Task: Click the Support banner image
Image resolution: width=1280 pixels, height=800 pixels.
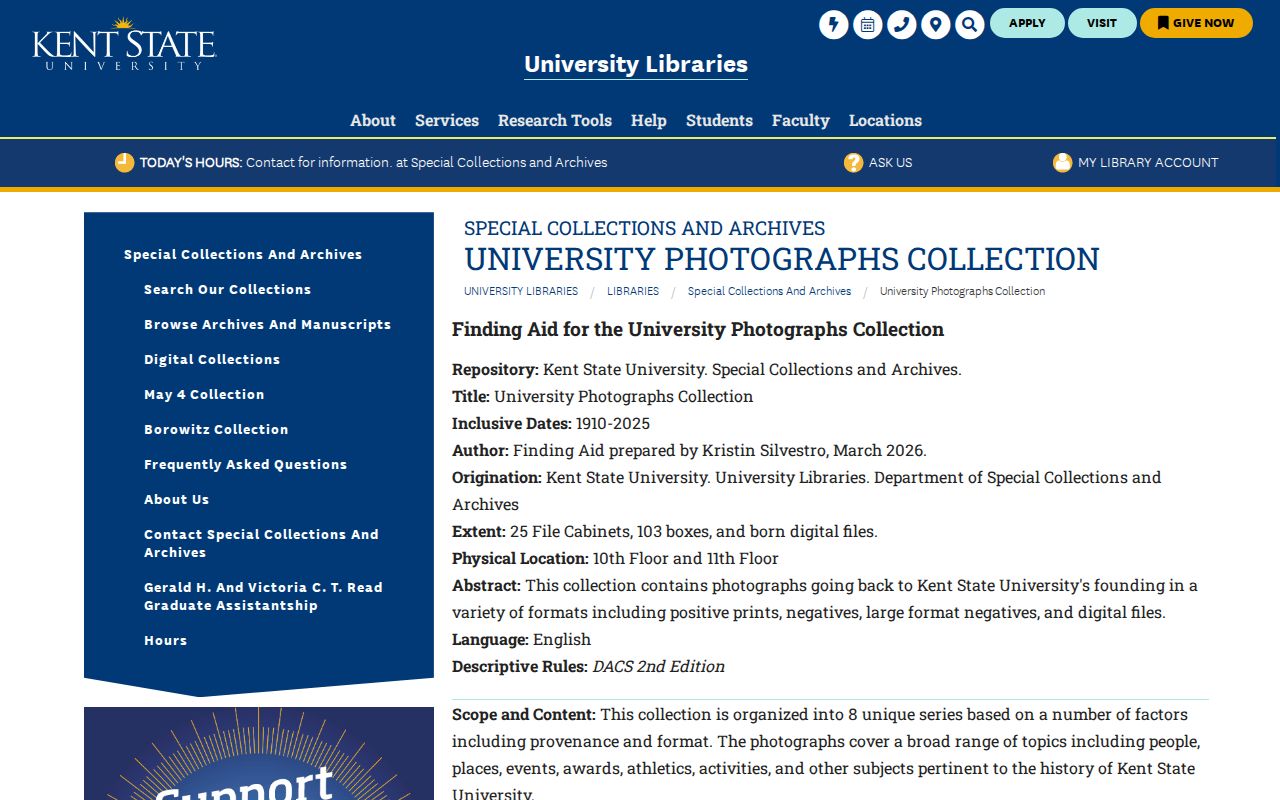Action: coord(259,754)
